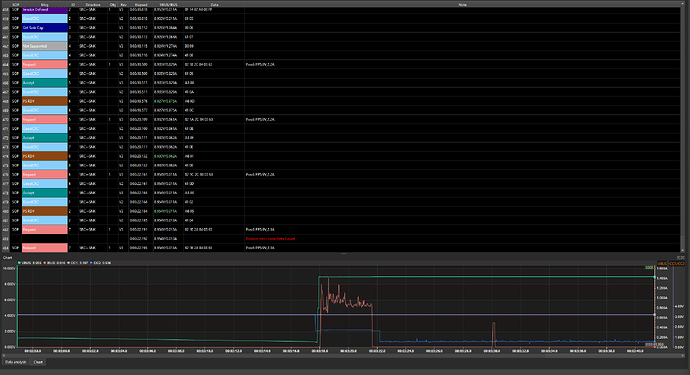Select the Request message in row 482

(44, 229)
